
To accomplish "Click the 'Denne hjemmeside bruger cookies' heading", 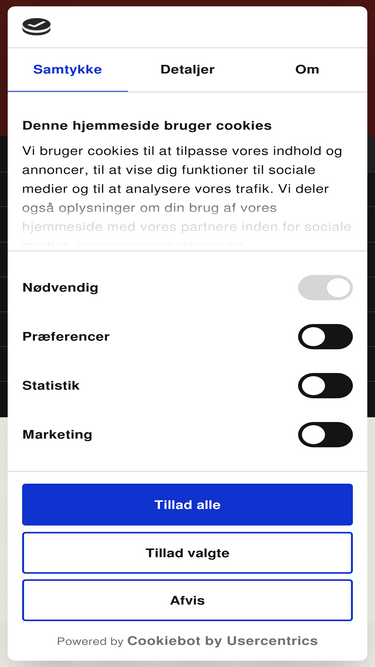I will pyautogui.click(x=147, y=126).
